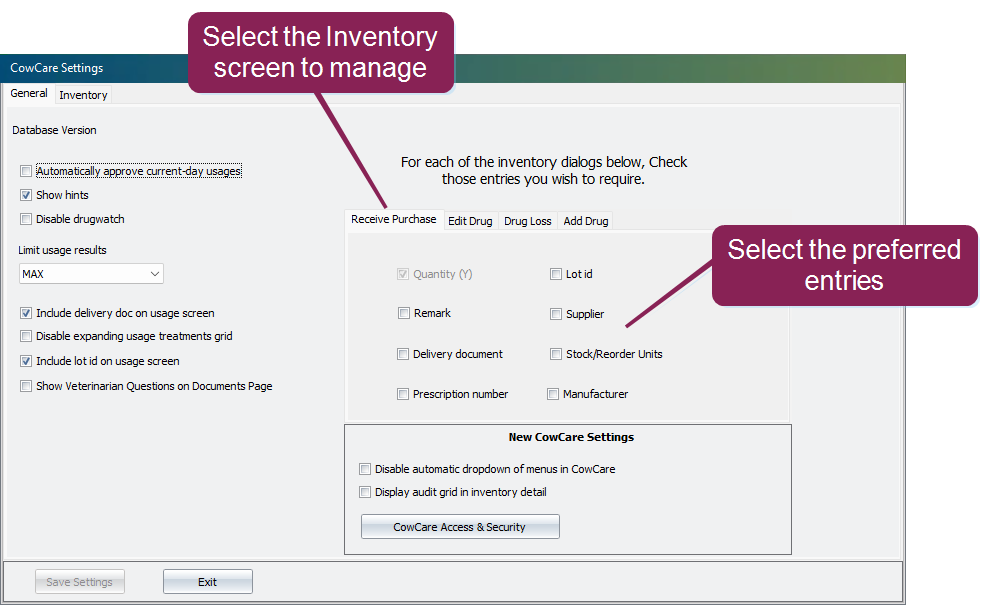Open CowCare Access & Security
Image resolution: width=995 pixels, height=605 pixels.
click(x=460, y=527)
